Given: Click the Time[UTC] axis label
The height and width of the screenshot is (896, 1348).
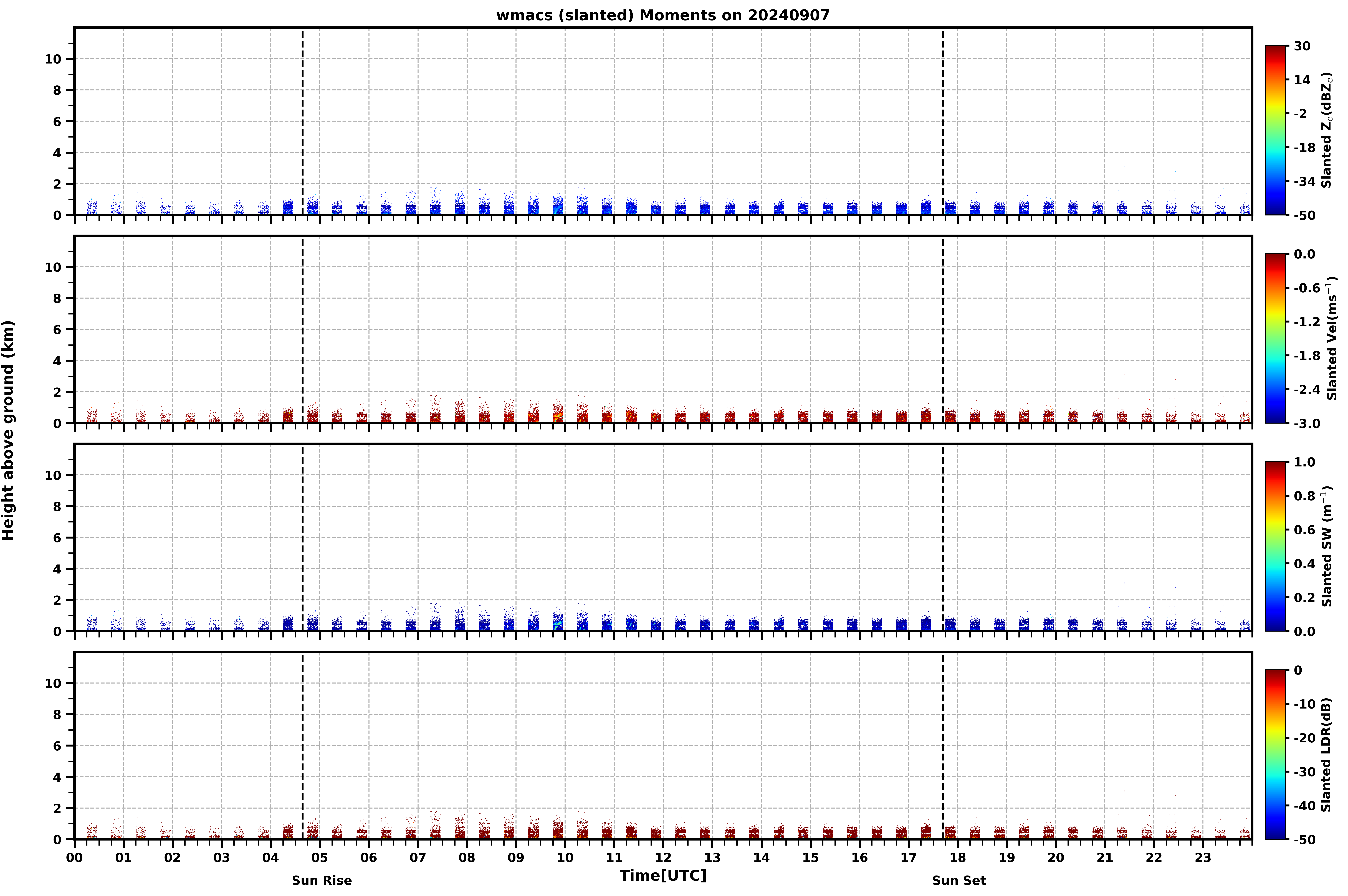Looking at the screenshot, I should pos(663,875).
